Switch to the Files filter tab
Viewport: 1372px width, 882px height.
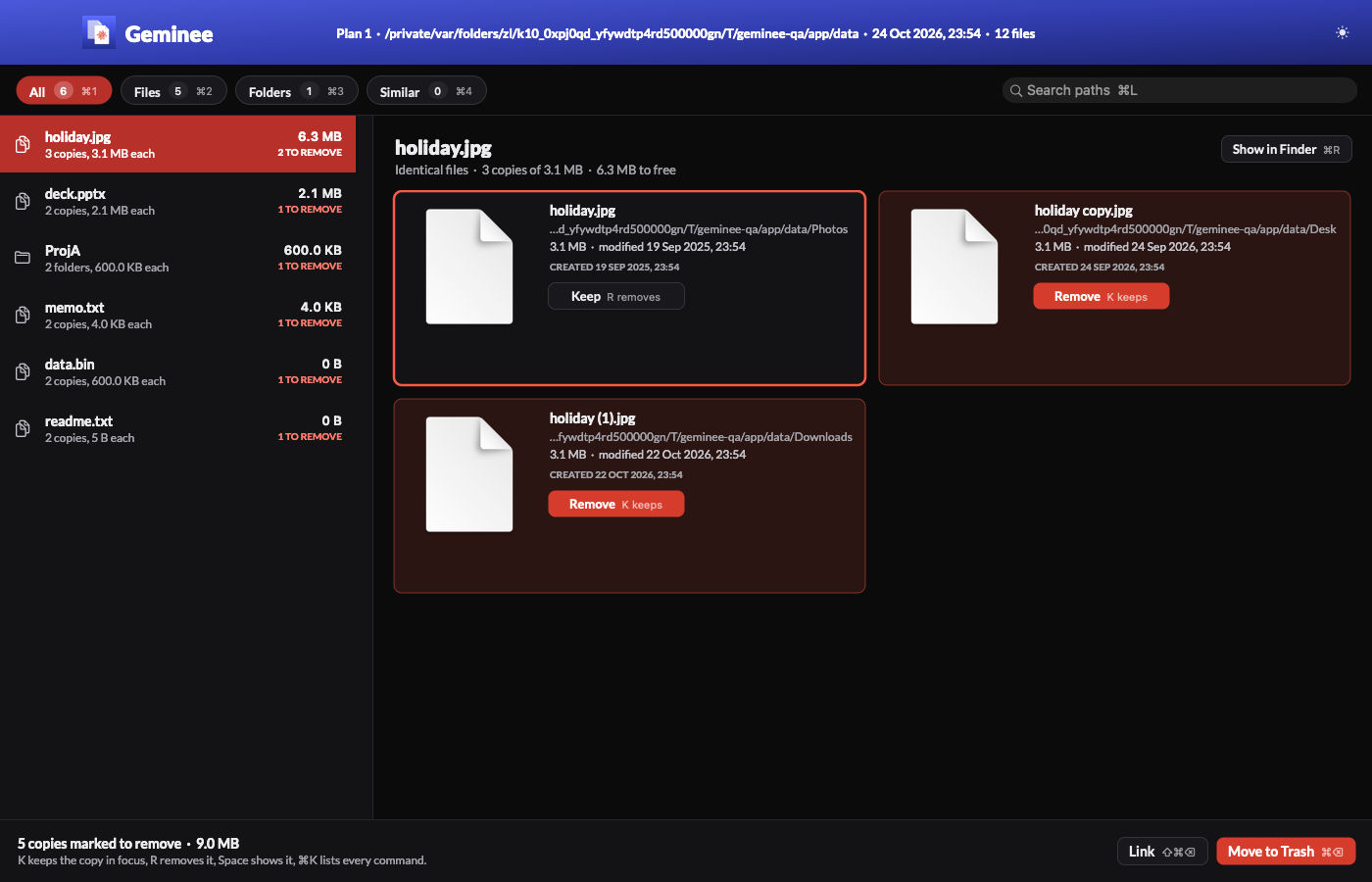pyautogui.click(x=173, y=91)
